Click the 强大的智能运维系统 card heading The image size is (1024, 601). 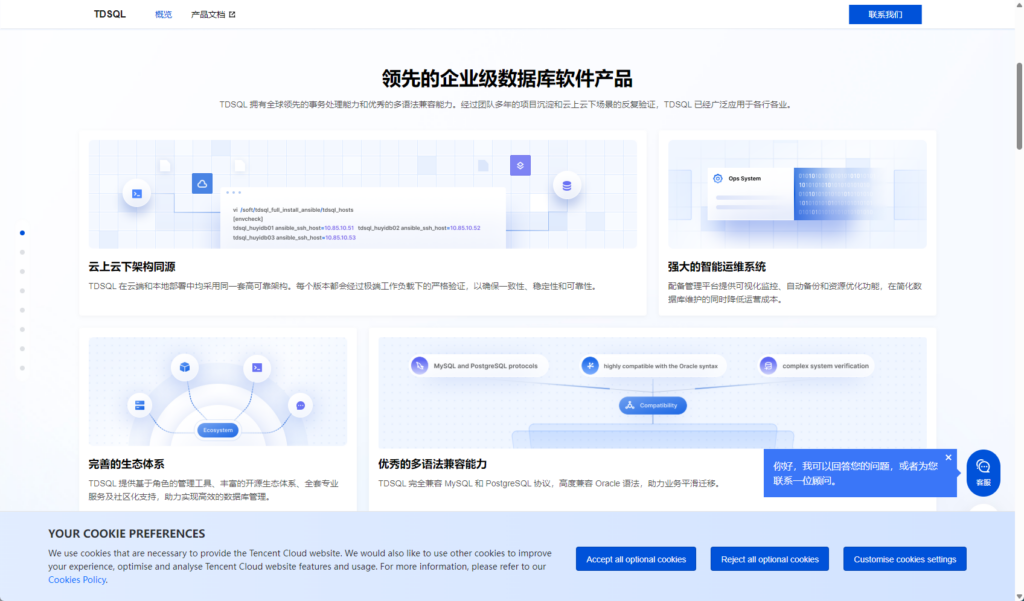(716, 267)
